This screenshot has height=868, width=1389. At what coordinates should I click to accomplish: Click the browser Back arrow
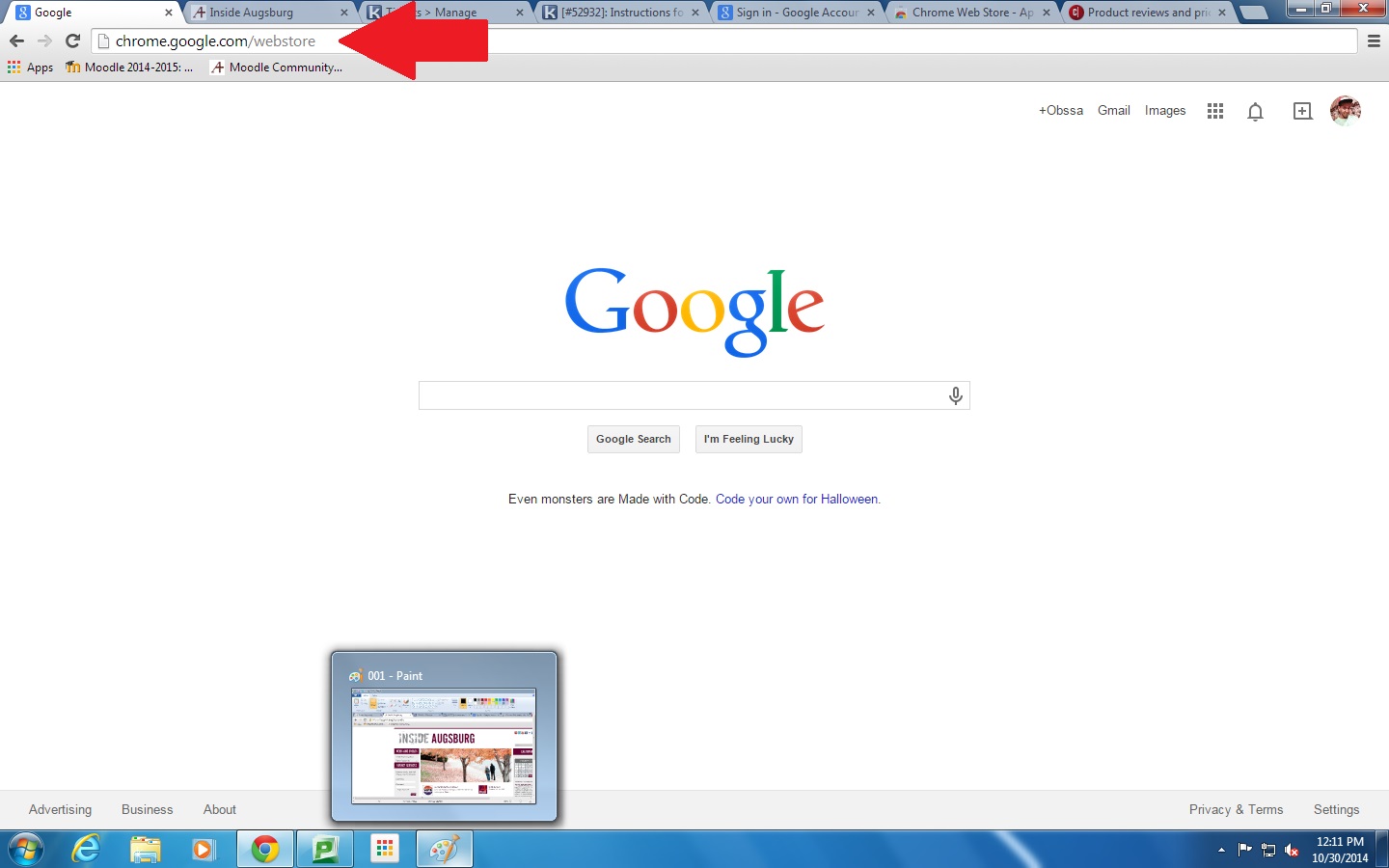click(x=16, y=41)
